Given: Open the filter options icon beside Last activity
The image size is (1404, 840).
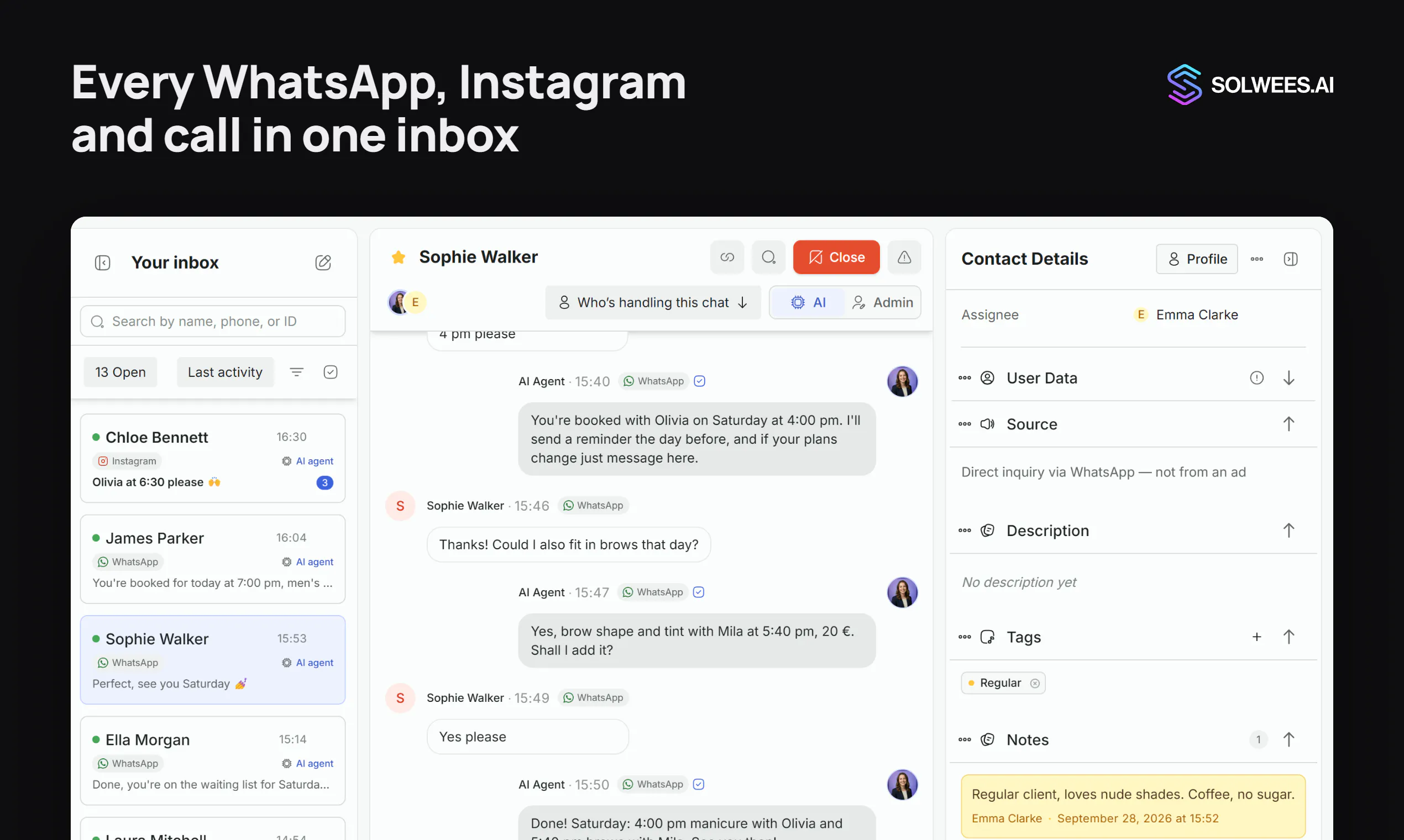Looking at the screenshot, I should tap(297, 372).
